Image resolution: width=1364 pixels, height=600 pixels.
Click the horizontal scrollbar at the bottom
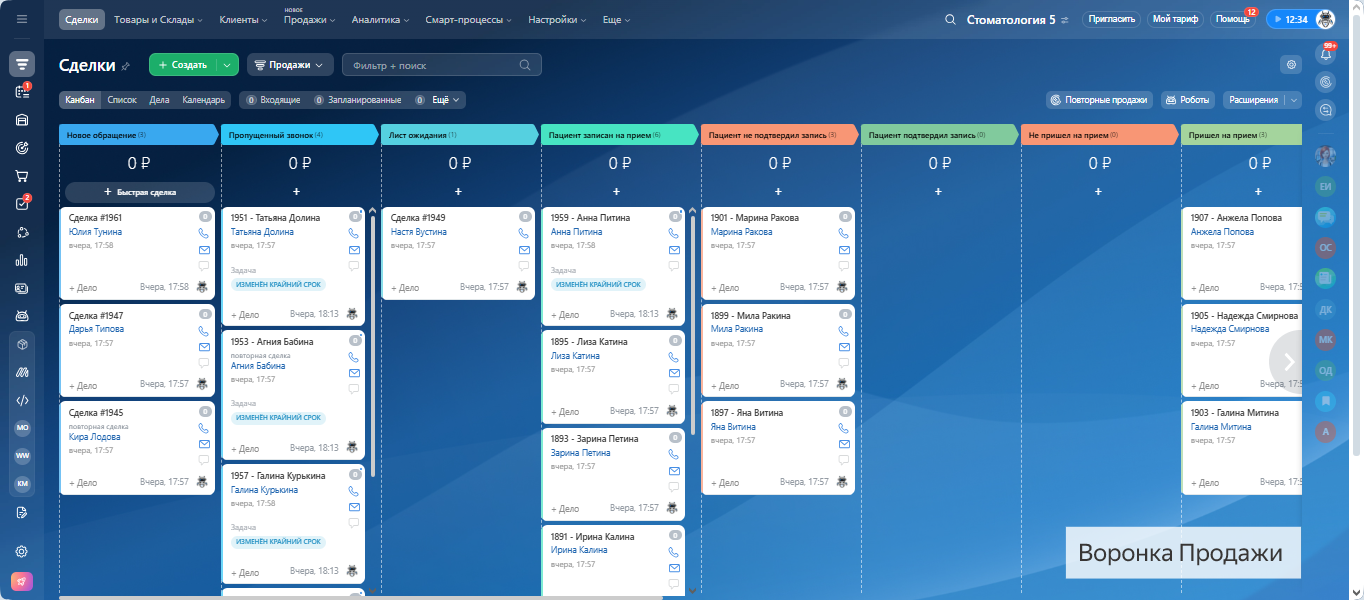(360, 597)
